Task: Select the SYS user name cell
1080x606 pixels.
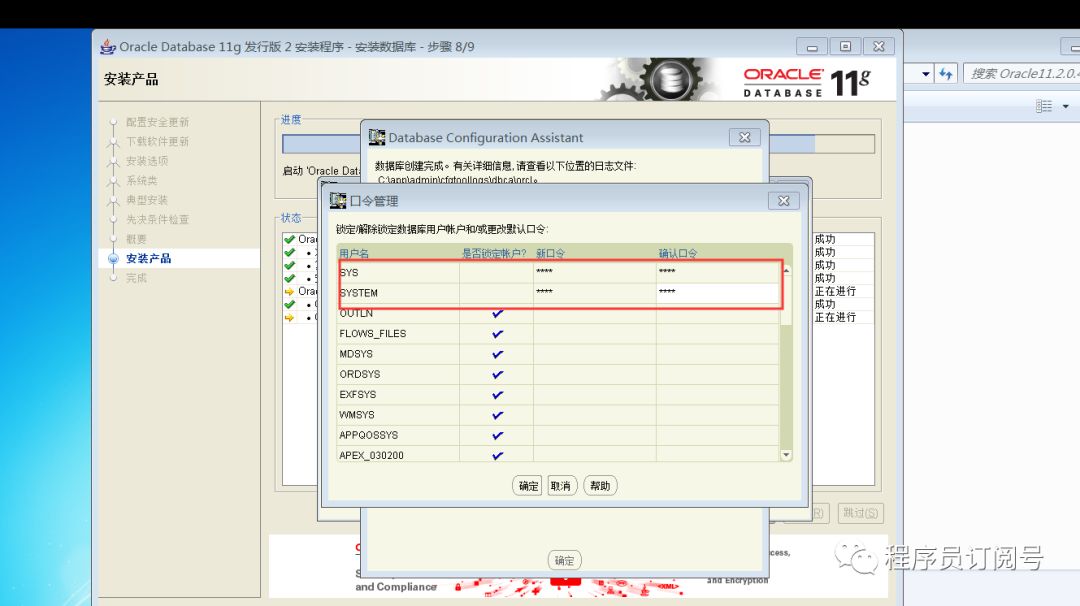Action: coord(398,272)
